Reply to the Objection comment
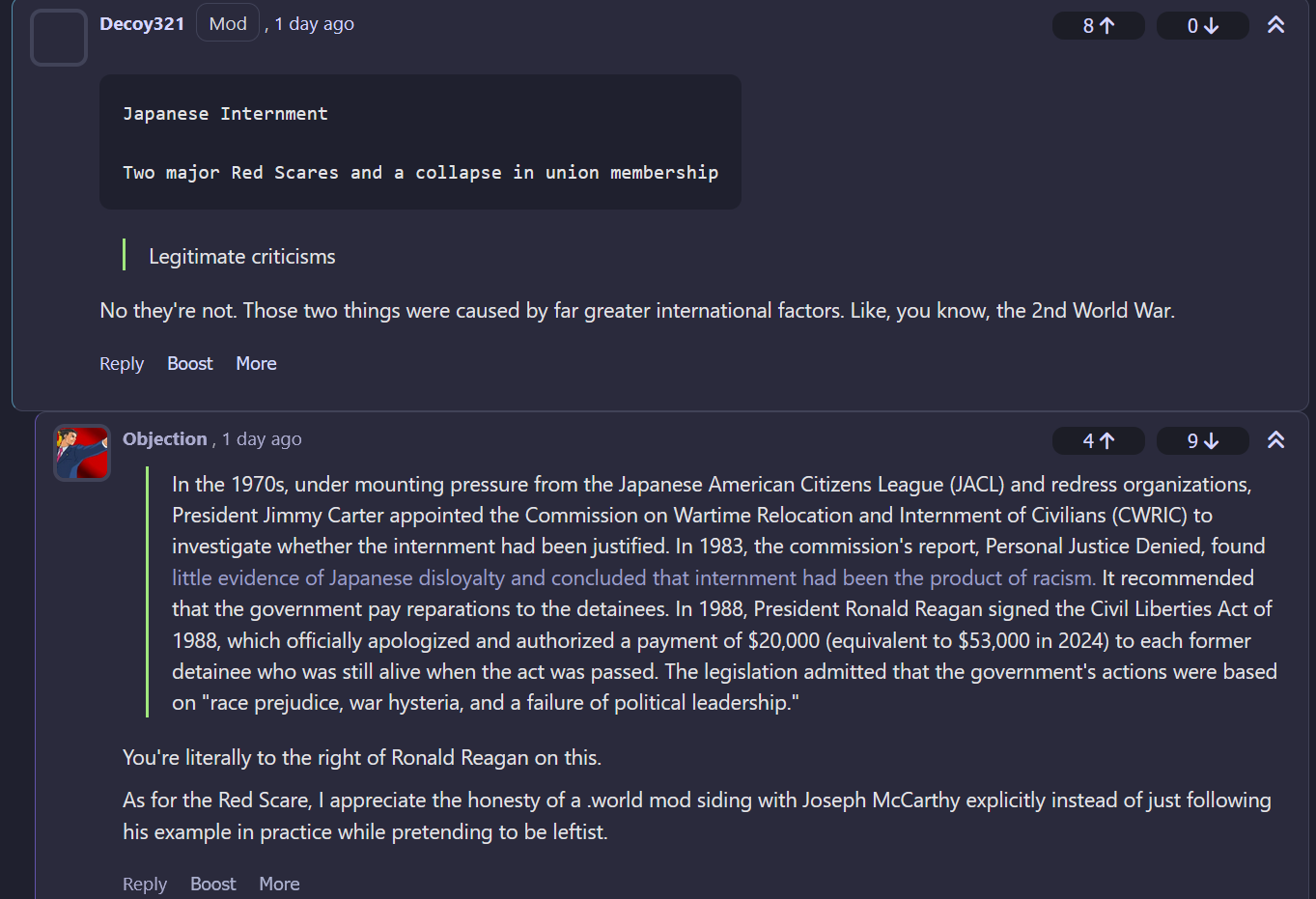 click(145, 885)
